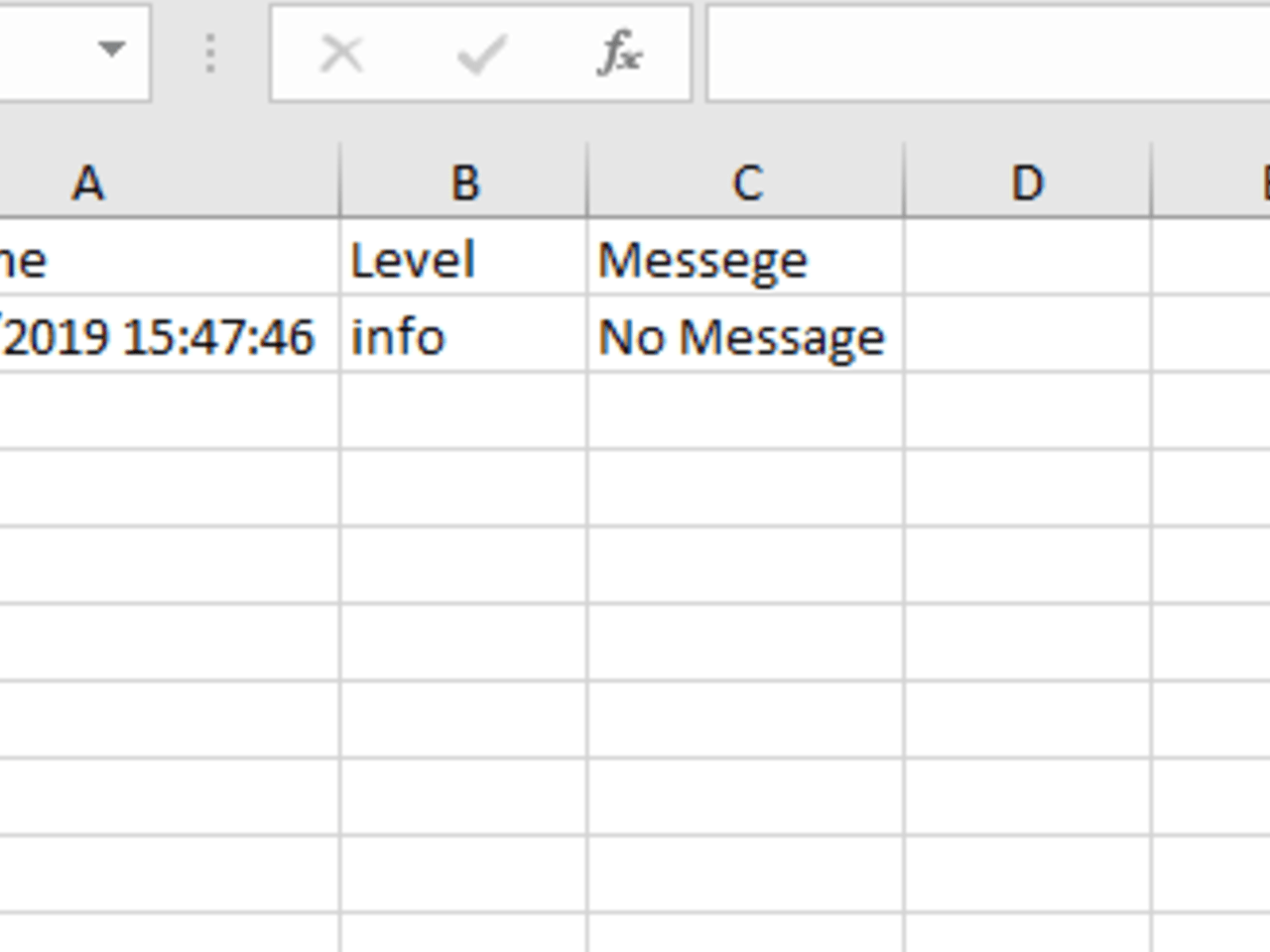This screenshot has height=952, width=1270.
Task: Open Insert Function fx button
Action: pos(621,54)
